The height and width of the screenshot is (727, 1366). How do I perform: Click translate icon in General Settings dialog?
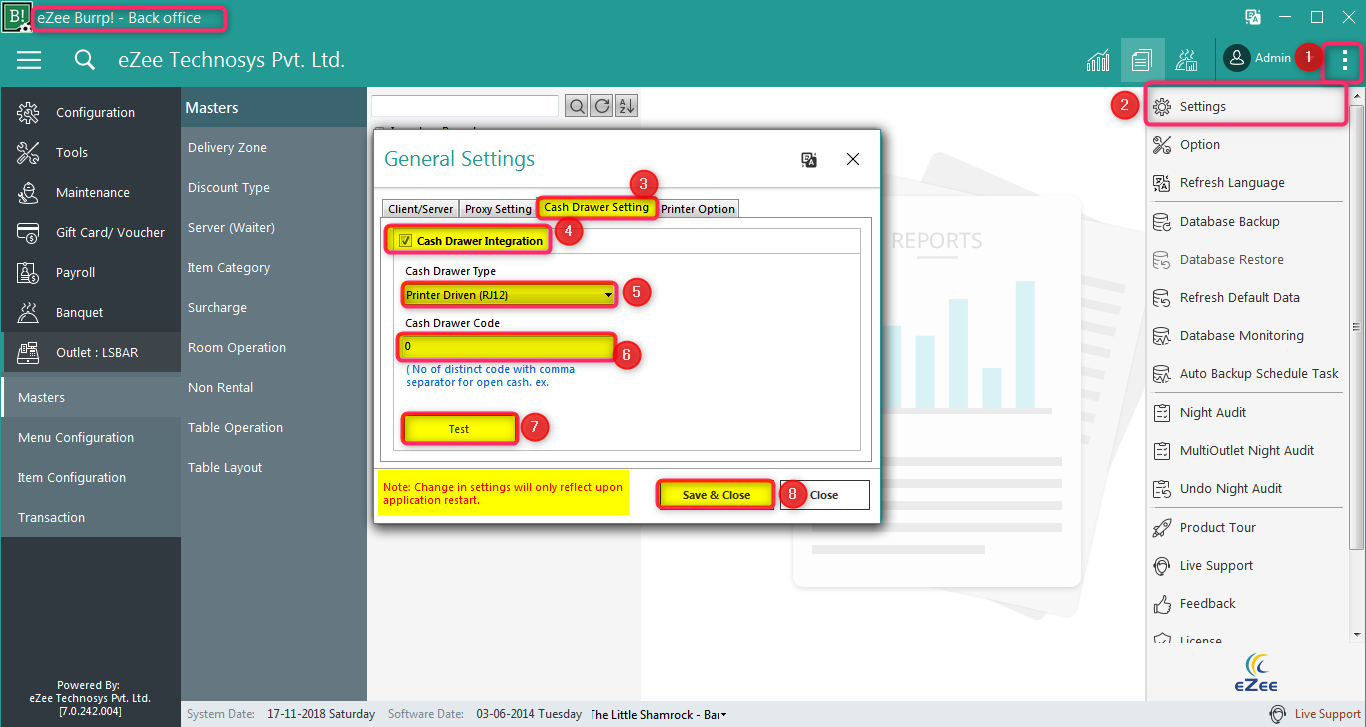[x=809, y=159]
